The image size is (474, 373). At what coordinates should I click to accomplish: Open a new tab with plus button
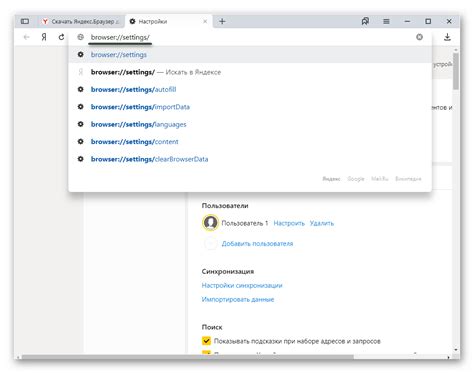pos(222,21)
